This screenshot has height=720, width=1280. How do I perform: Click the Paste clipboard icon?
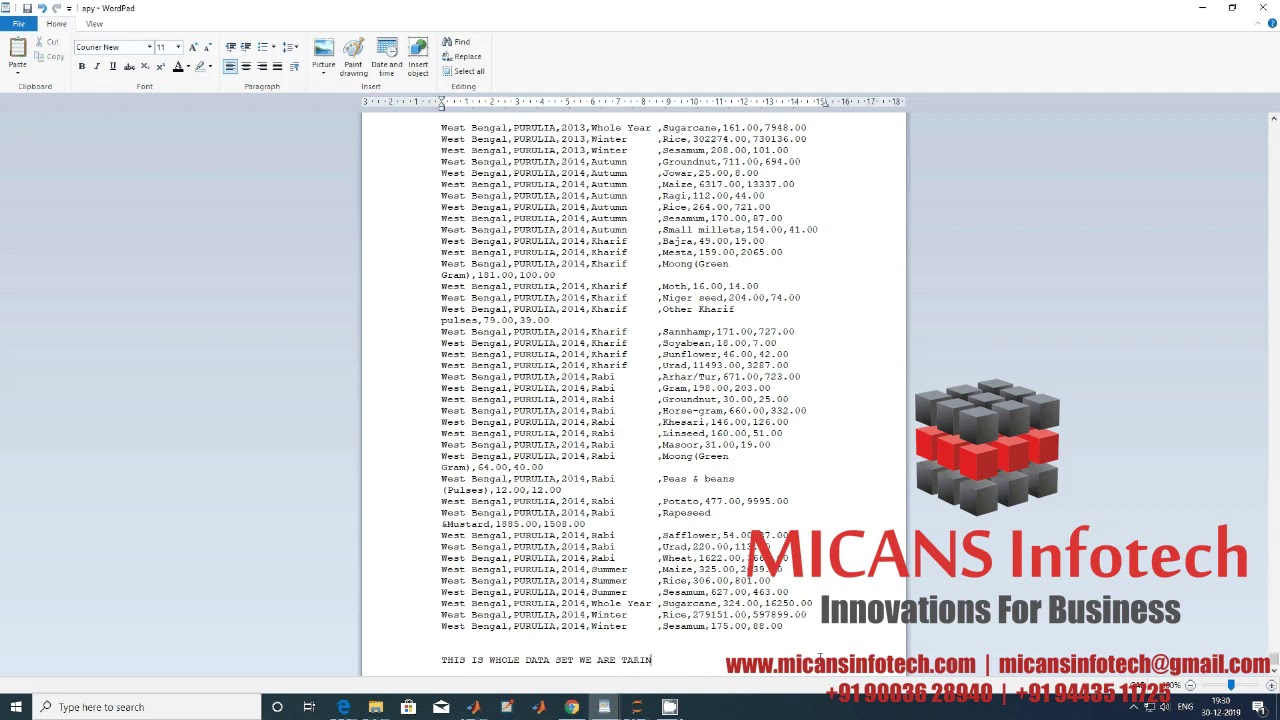tap(17, 47)
